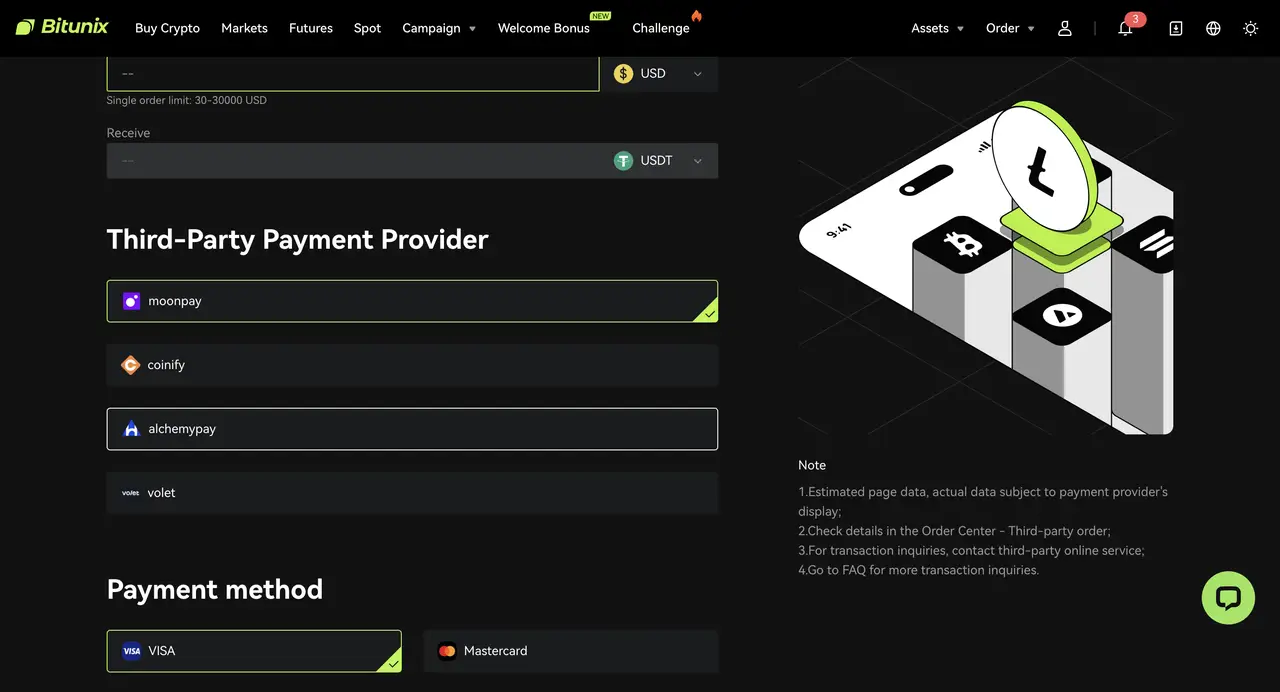Choose Mastercard as payment method
The image size is (1280, 692).
pos(570,650)
